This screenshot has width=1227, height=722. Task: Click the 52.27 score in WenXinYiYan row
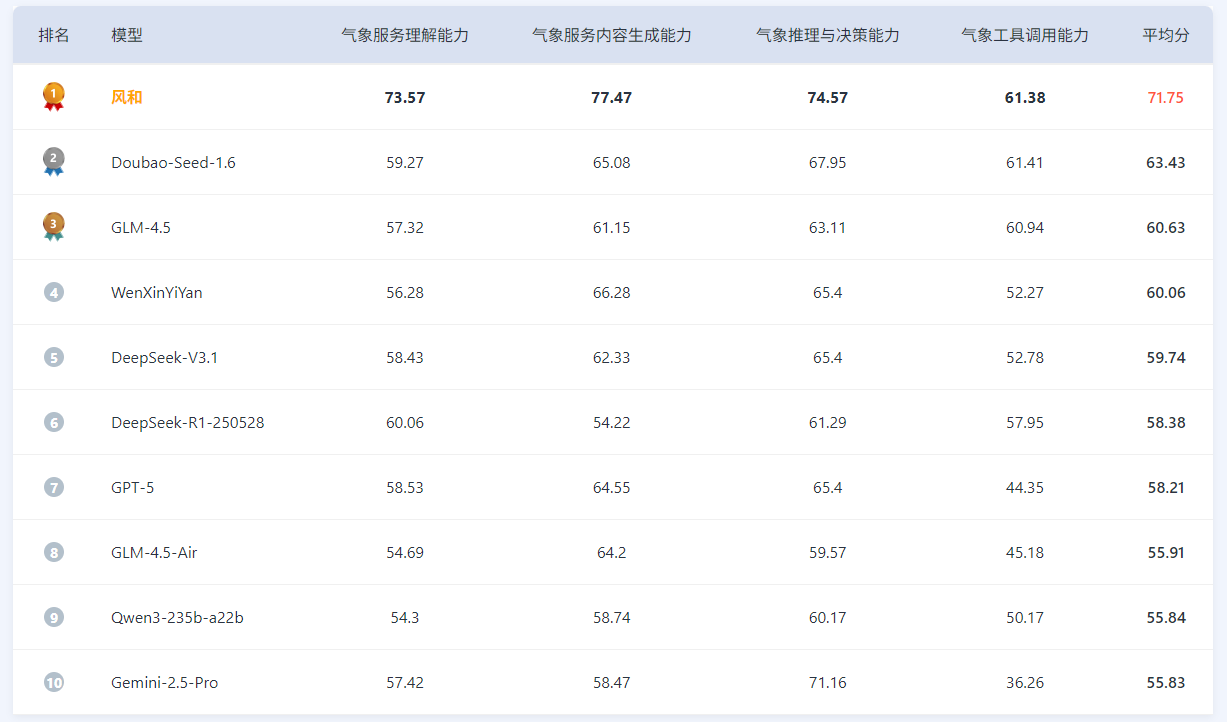coord(1025,292)
